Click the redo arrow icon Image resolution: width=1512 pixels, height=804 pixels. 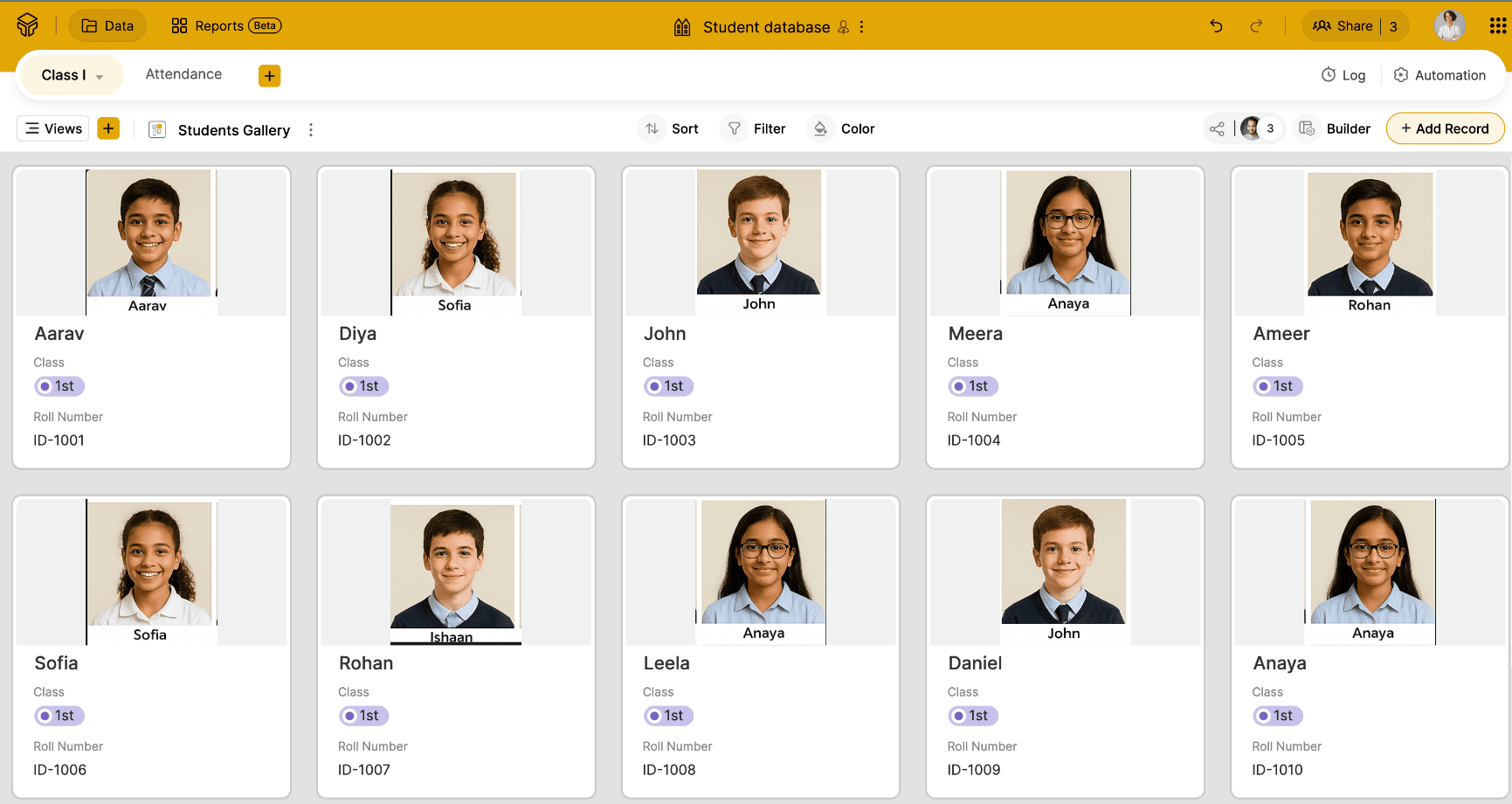click(1256, 26)
